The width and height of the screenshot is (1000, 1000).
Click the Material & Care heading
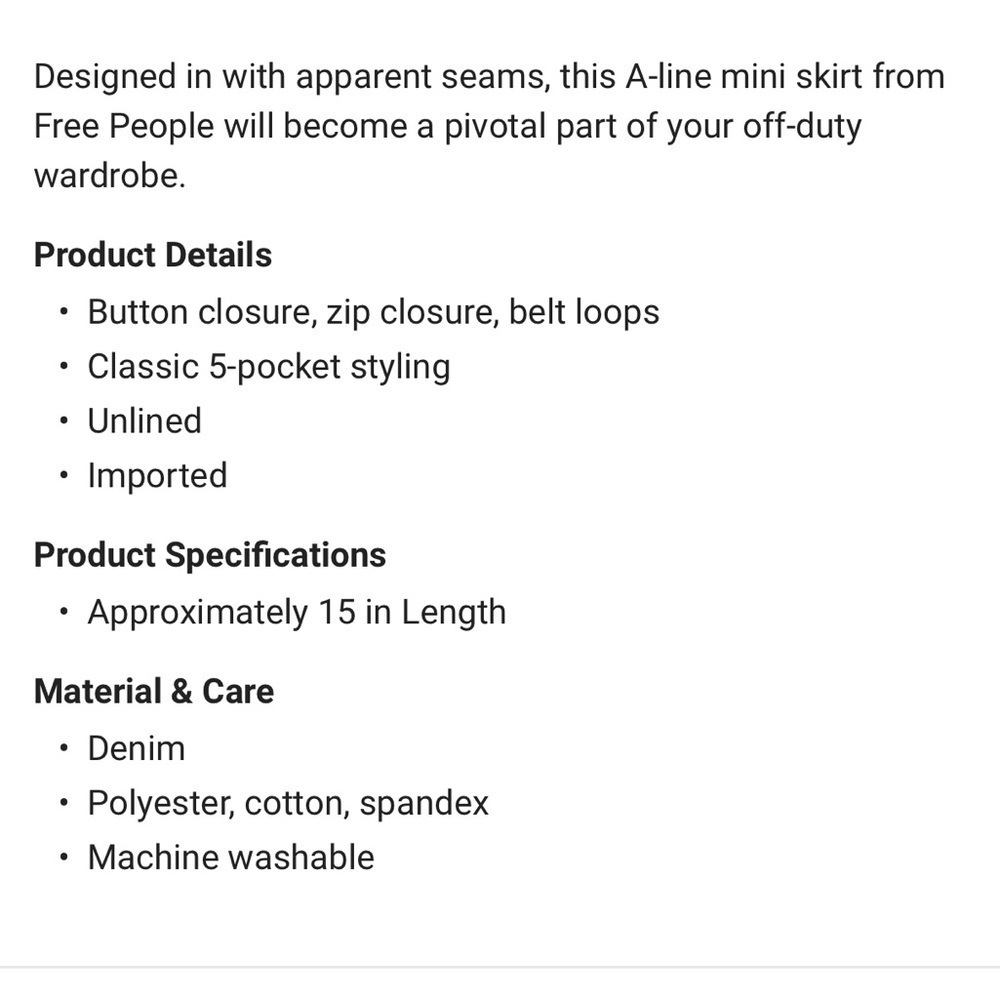pos(154,691)
